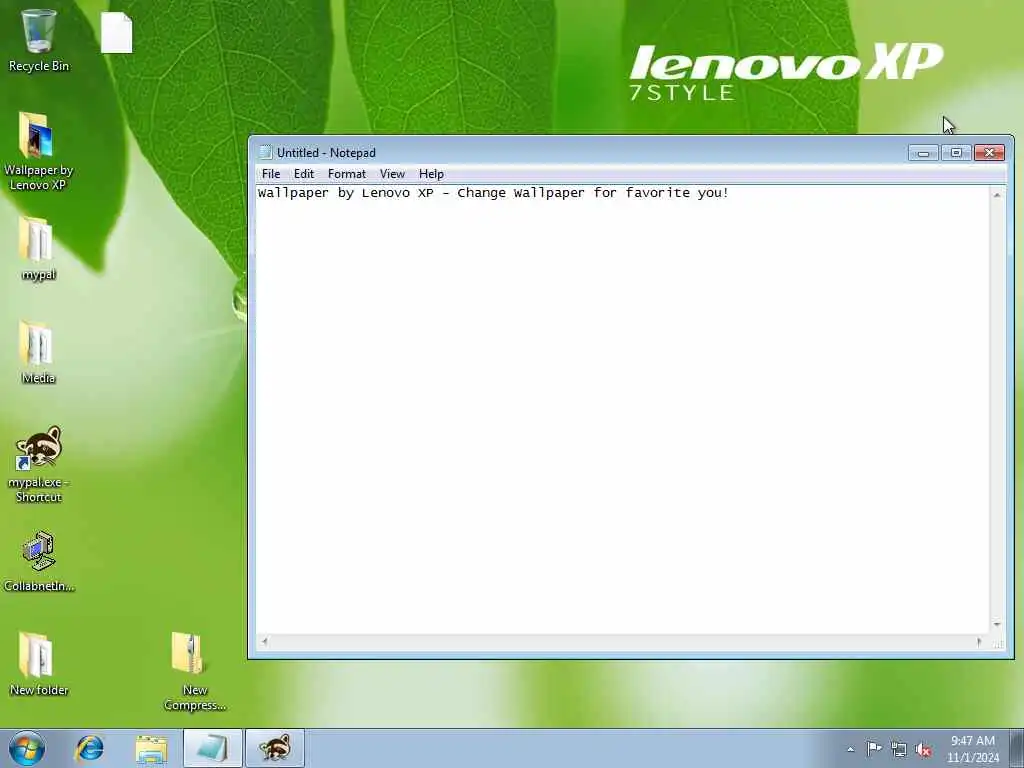Open the Windows Start orb
This screenshot has height=768, width=1024.
tap(27, 748)
